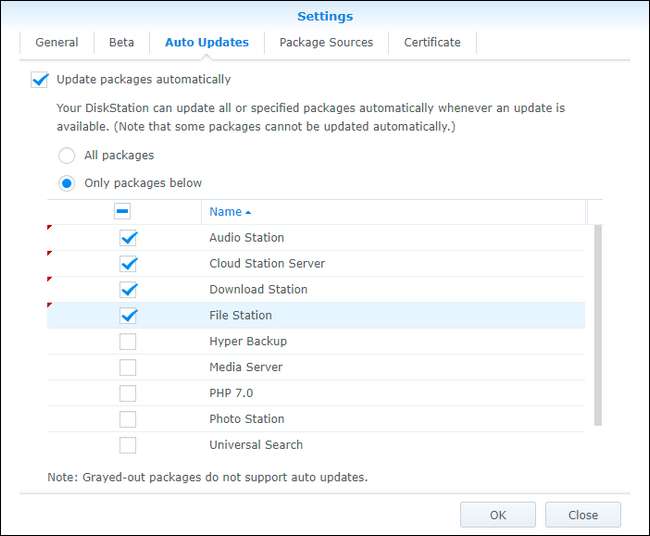Toggle the select-all header checkbox

pyautogui.click(x=123, y=212)
